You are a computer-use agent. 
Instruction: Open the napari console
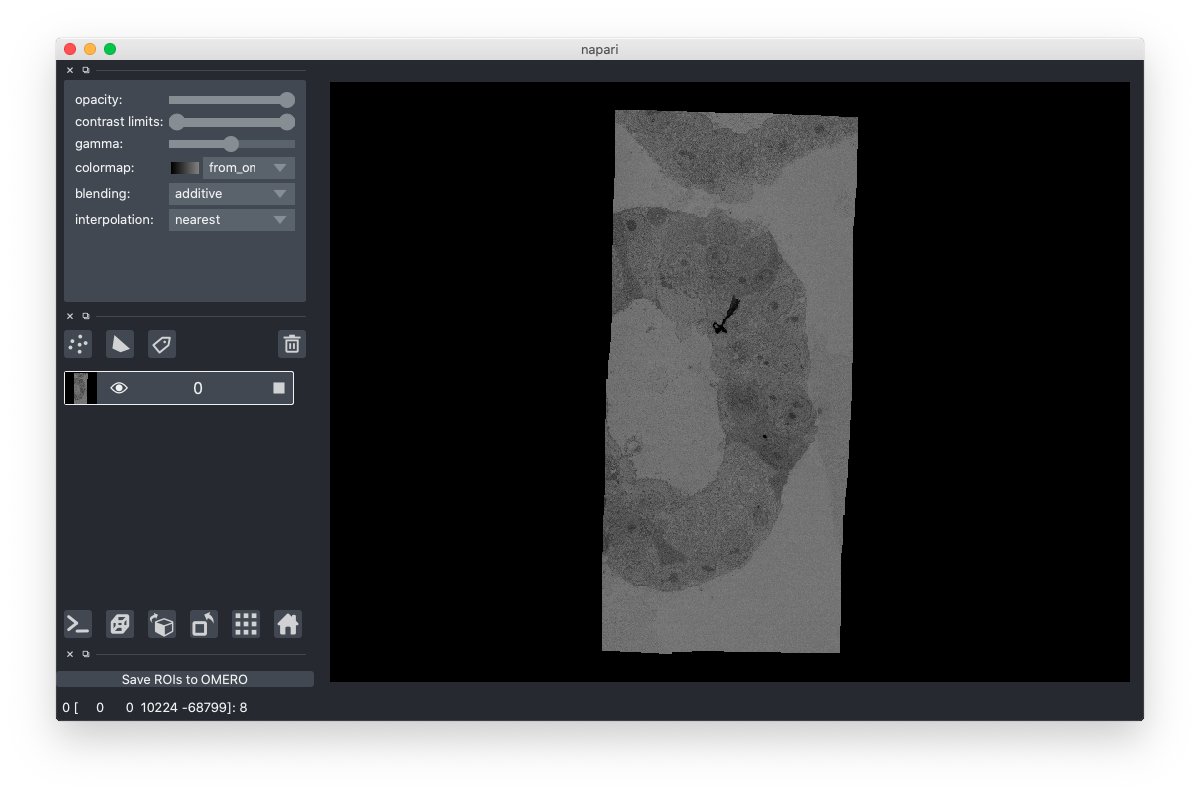coord(78,624)
